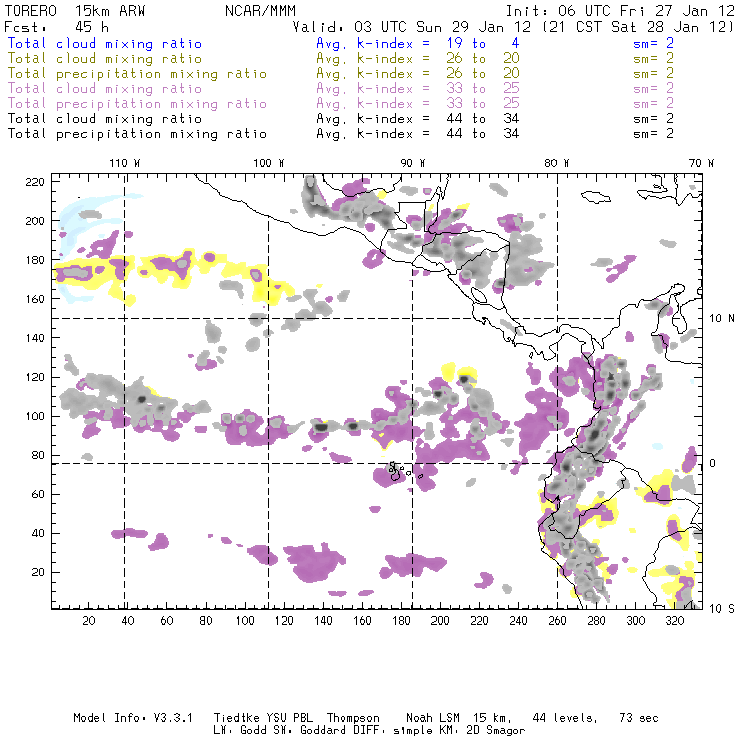
Task: Click the "Init: 06 UTC Fri 27 Jan 12" text
Action: [620, 11]
